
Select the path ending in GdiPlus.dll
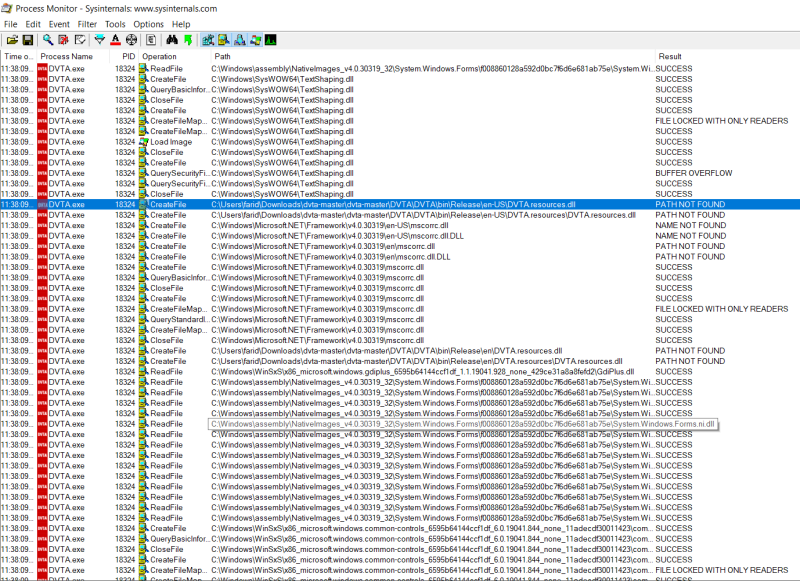(422, 371)
